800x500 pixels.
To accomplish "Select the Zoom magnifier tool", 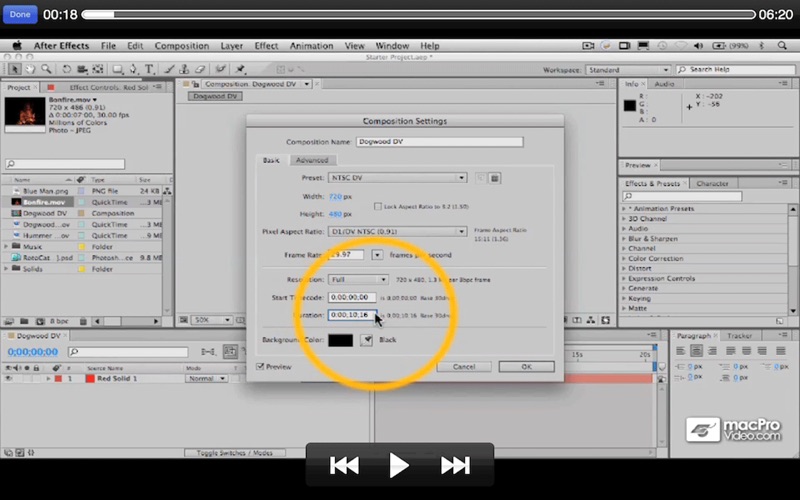I will pos(46,69).
